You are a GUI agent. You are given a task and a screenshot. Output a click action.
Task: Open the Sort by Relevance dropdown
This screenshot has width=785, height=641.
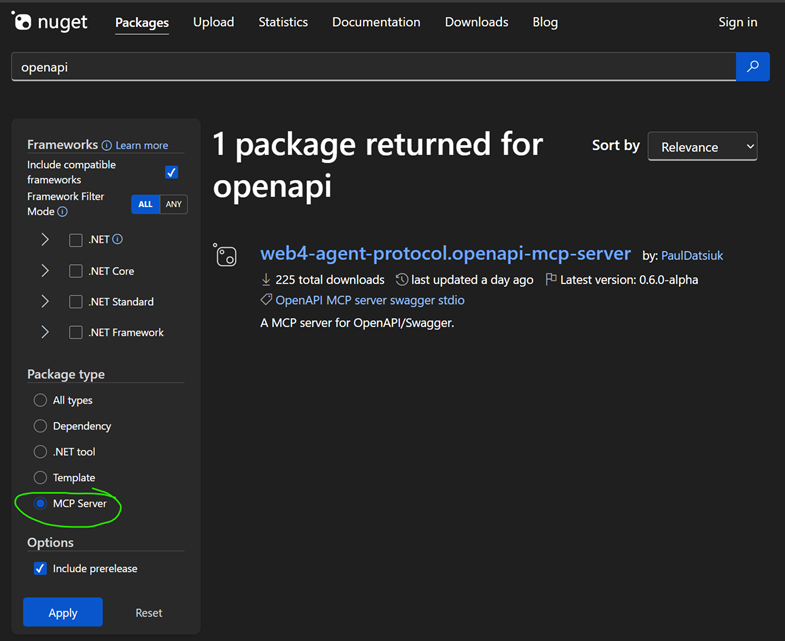[x=702, y=147]
